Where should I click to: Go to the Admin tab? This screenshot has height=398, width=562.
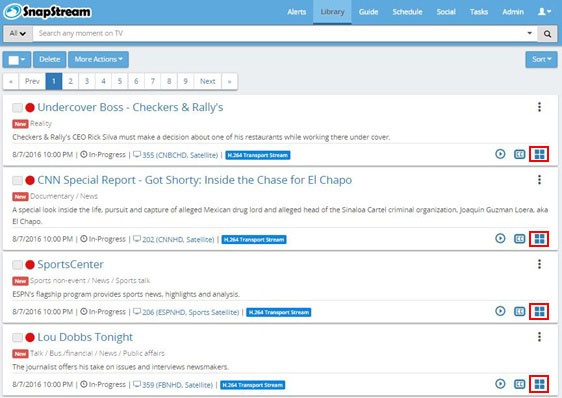[x=513, y=12]
